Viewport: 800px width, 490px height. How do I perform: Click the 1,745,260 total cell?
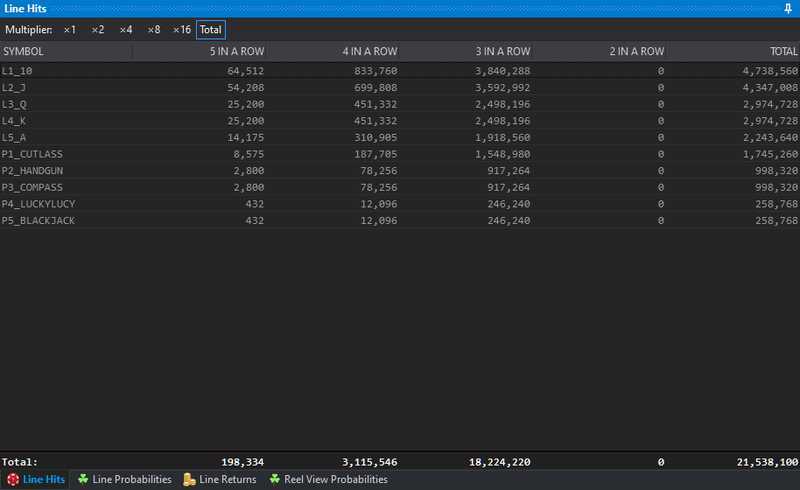coord(770,154)
